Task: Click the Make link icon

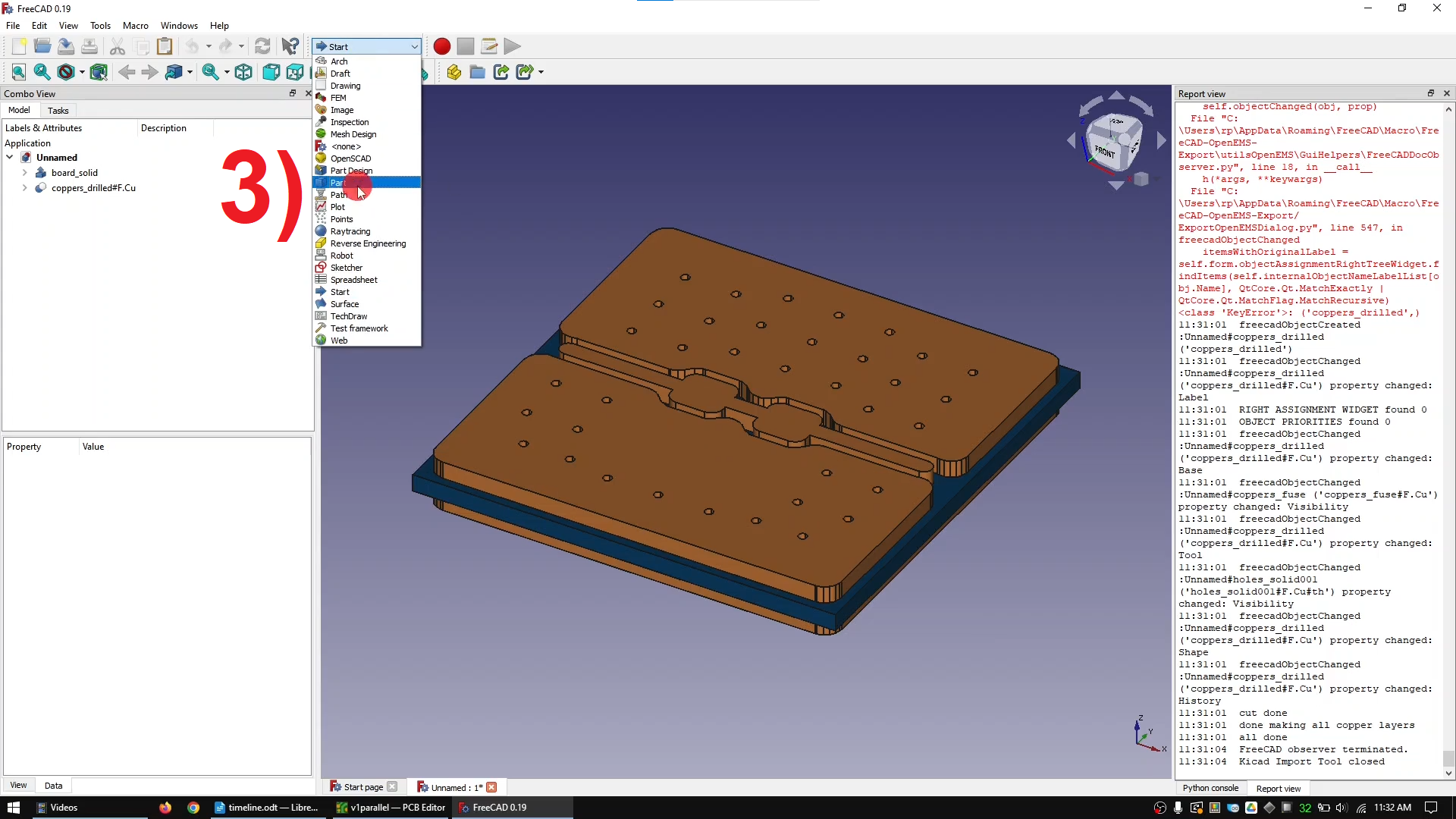Action: 501,72
